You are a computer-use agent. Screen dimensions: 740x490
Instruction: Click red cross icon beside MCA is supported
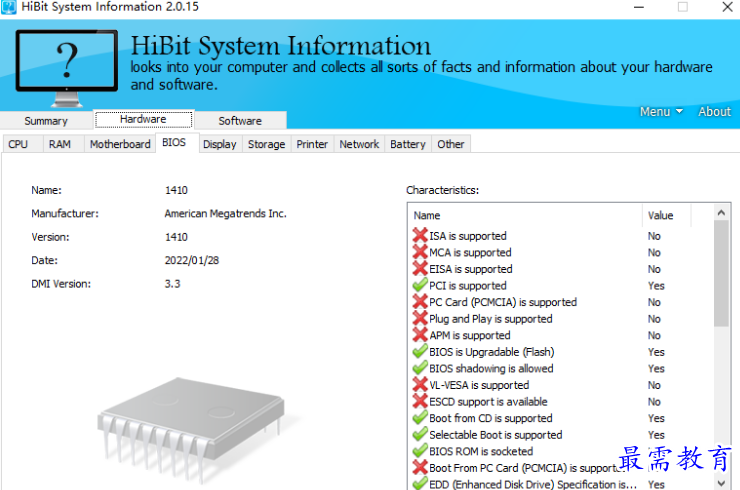pos(420,252)
